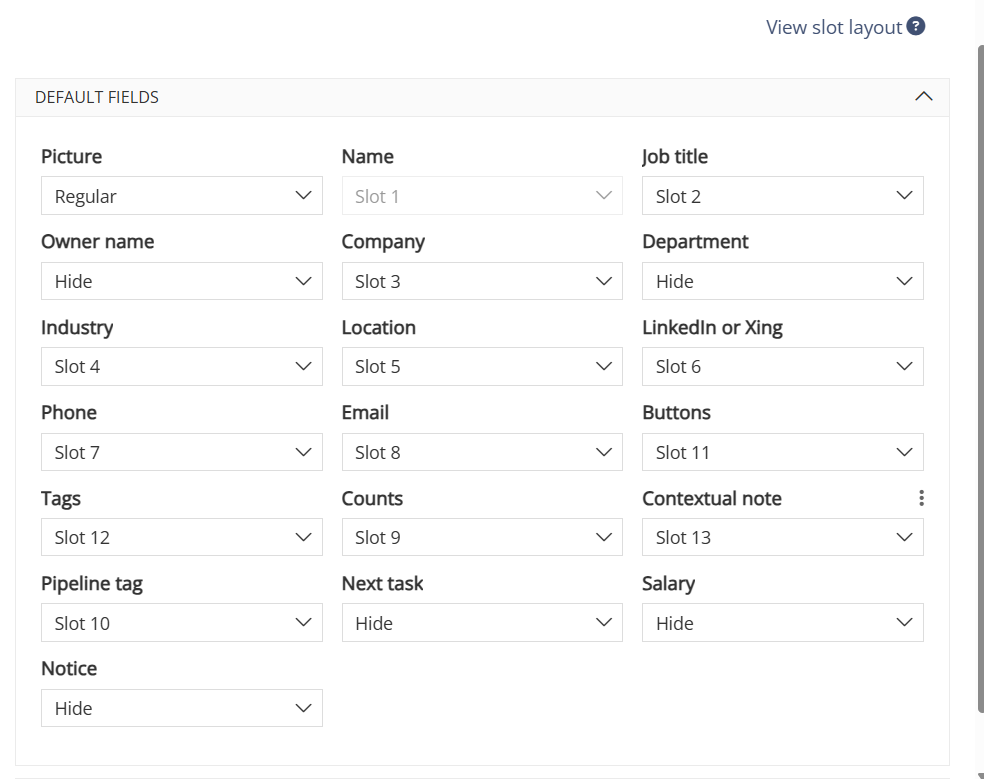The height and width of the screenshot is (779, 984).
Task: Change the Owner name Hide dropdown
Action: 182,281
